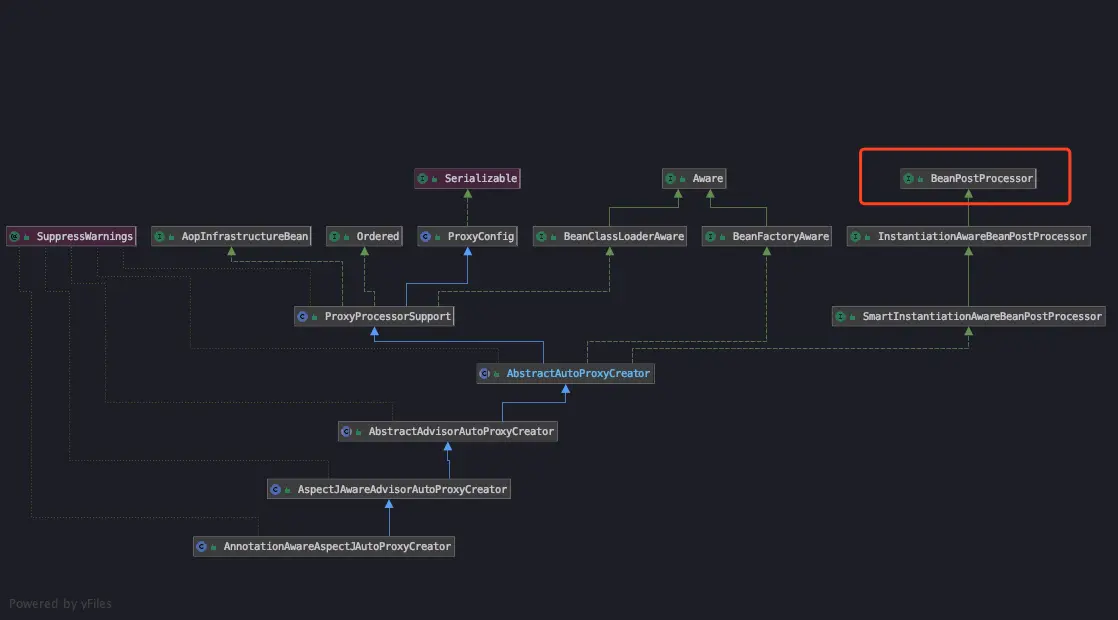
Task: Select the SmartInstantiationAwareBeanPostProcessor node
Action: click(x=970, y=315)
